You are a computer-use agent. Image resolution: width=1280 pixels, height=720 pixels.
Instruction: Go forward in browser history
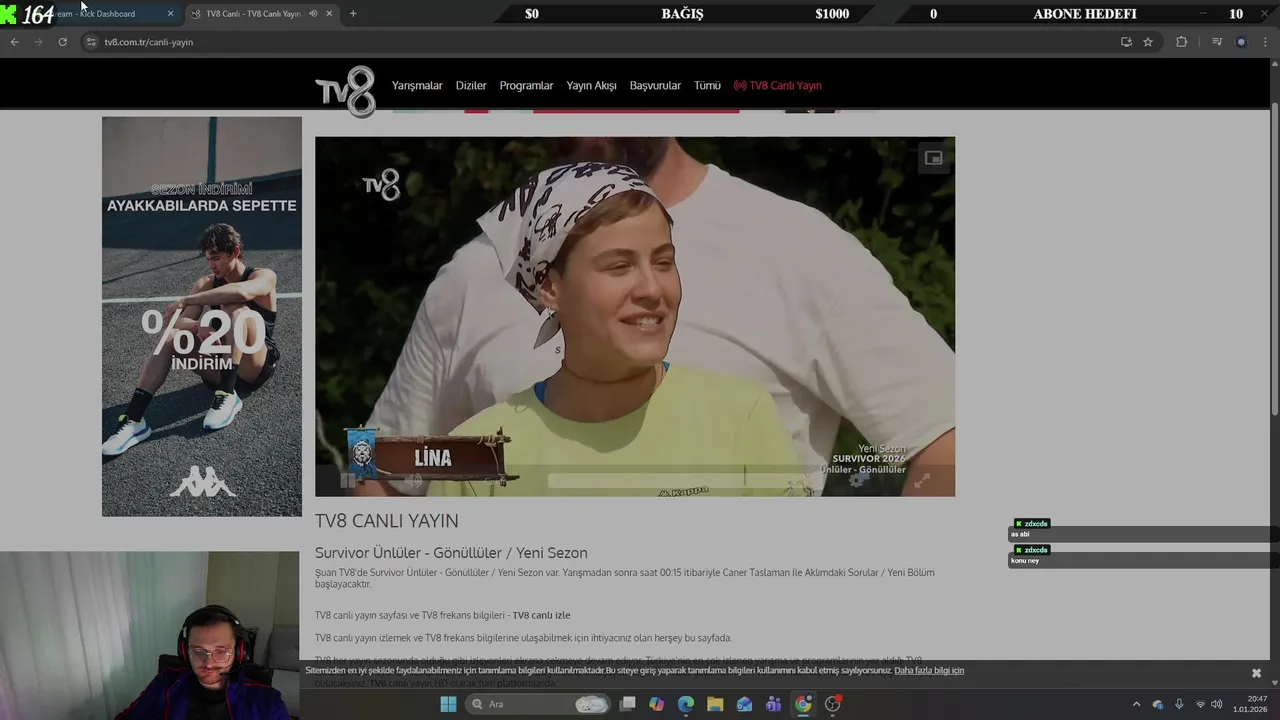pos(38,42)
